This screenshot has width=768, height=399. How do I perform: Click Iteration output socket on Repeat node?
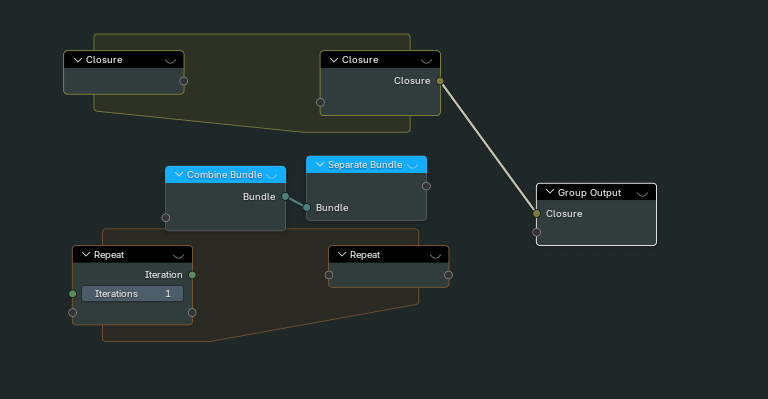(x=192, y=275)
